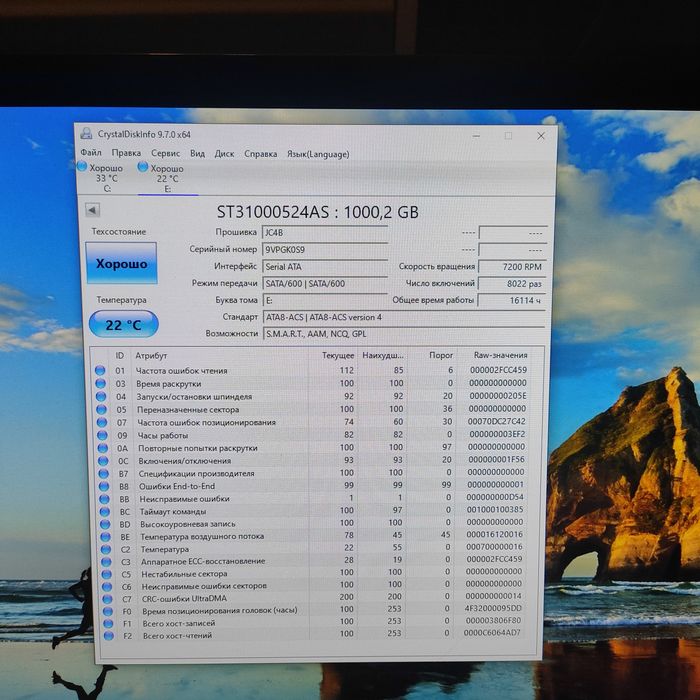Viewport: 700px width, 700px height.
Task: Click the power-on count field 8022 раз
Action: [x=512, y=283]
